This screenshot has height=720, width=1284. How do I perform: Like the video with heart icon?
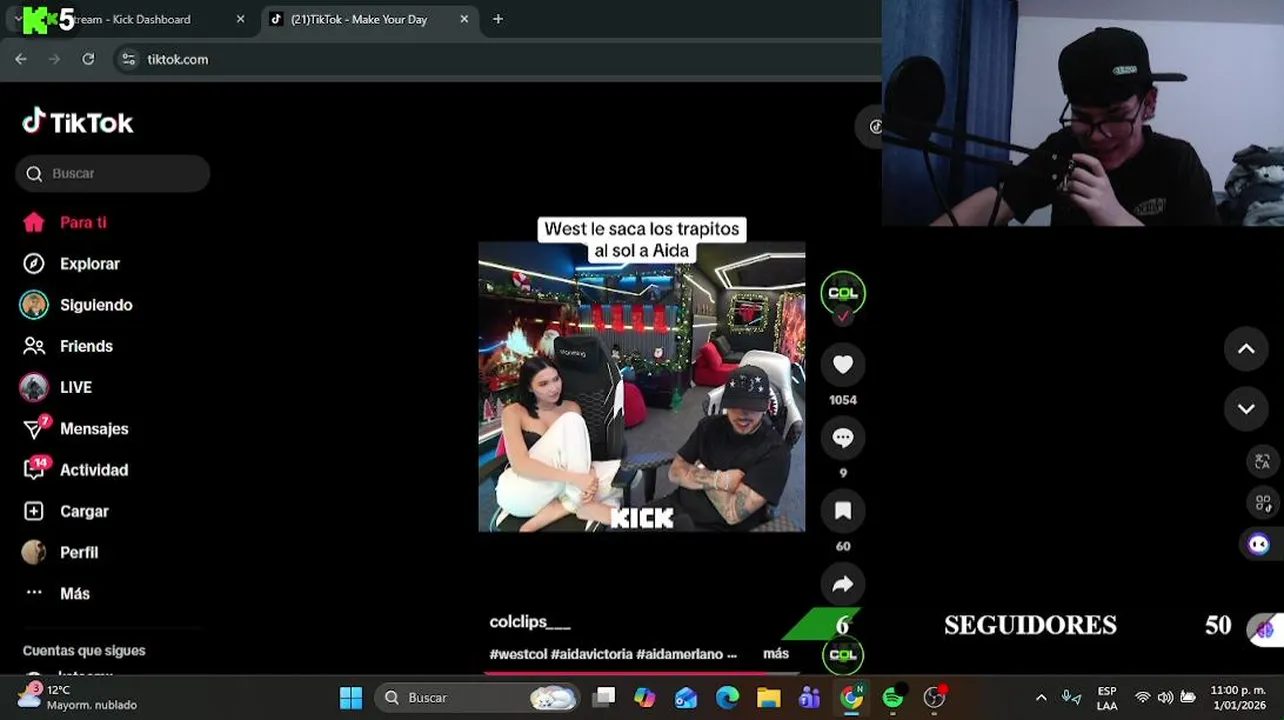pos(843,365)
